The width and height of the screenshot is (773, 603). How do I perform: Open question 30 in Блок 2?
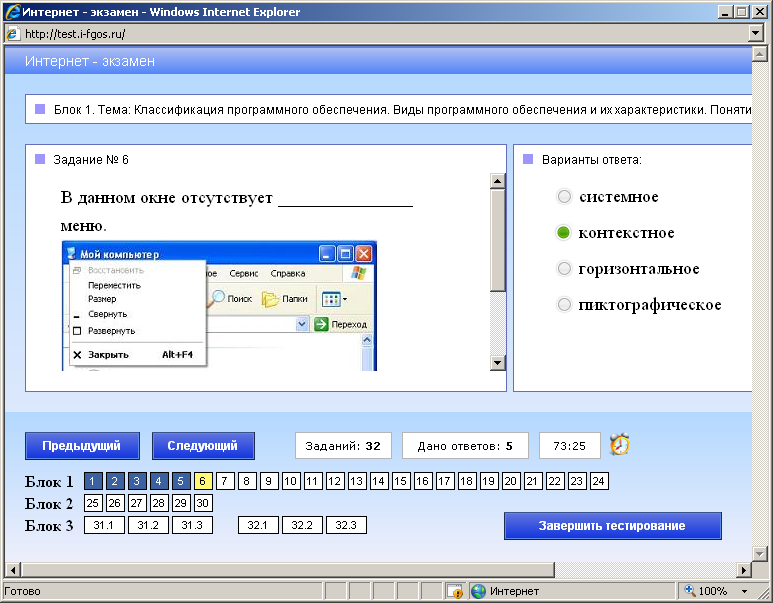click(203, 503)
